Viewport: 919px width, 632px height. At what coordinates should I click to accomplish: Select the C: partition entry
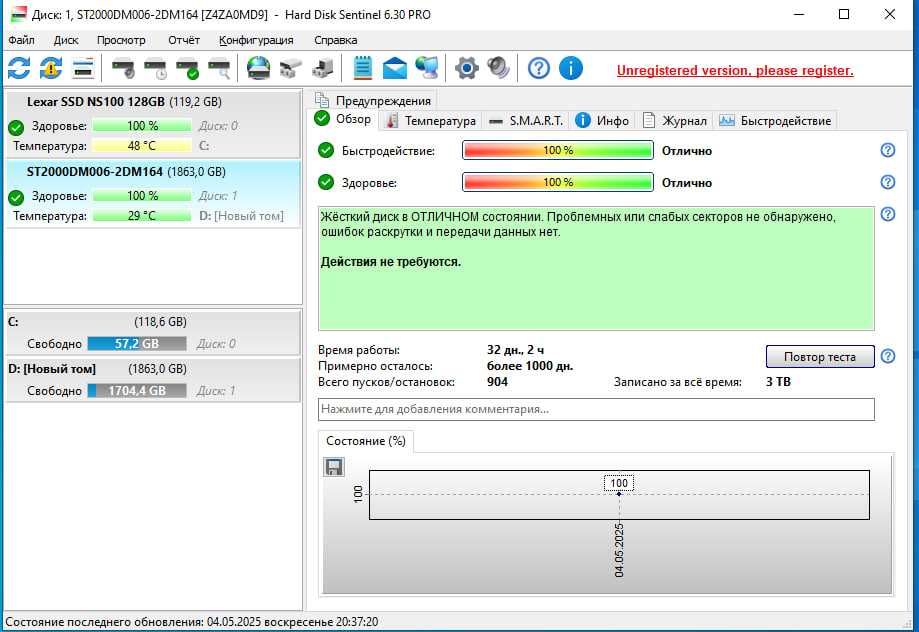152,332
